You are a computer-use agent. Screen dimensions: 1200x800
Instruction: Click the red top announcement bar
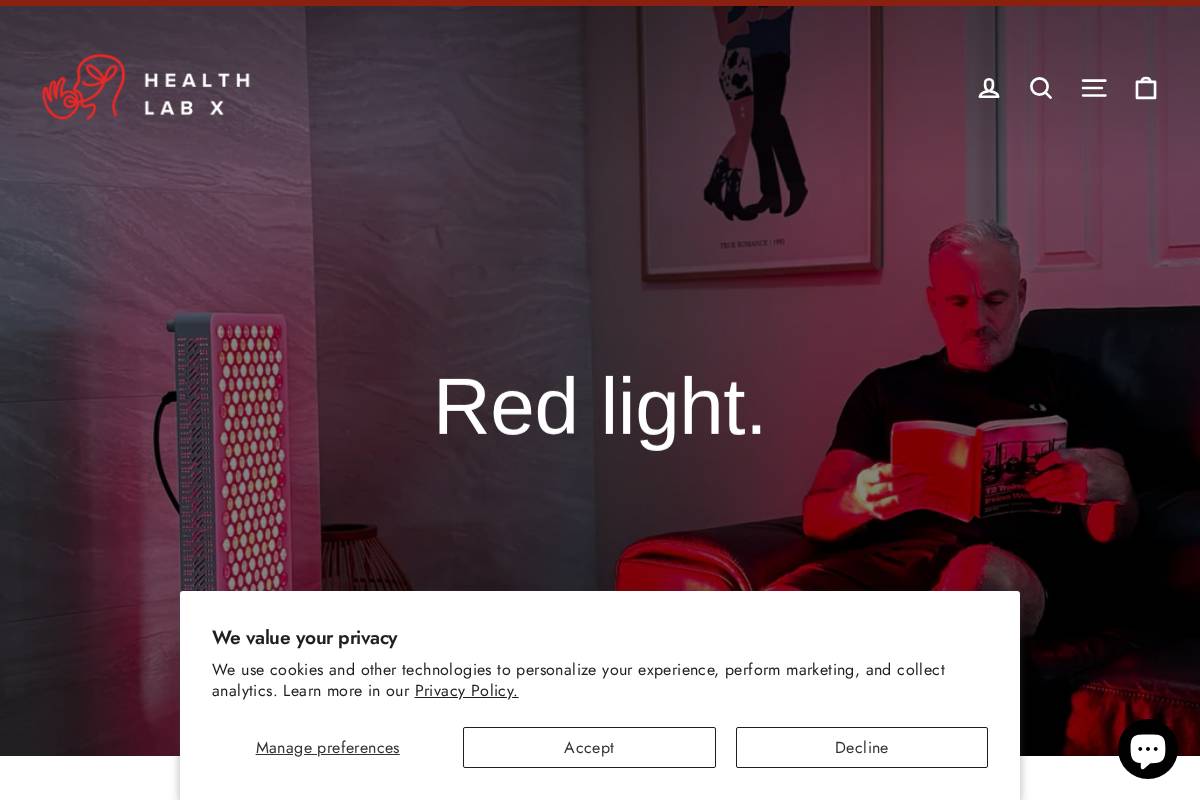(x=600, y=3)
